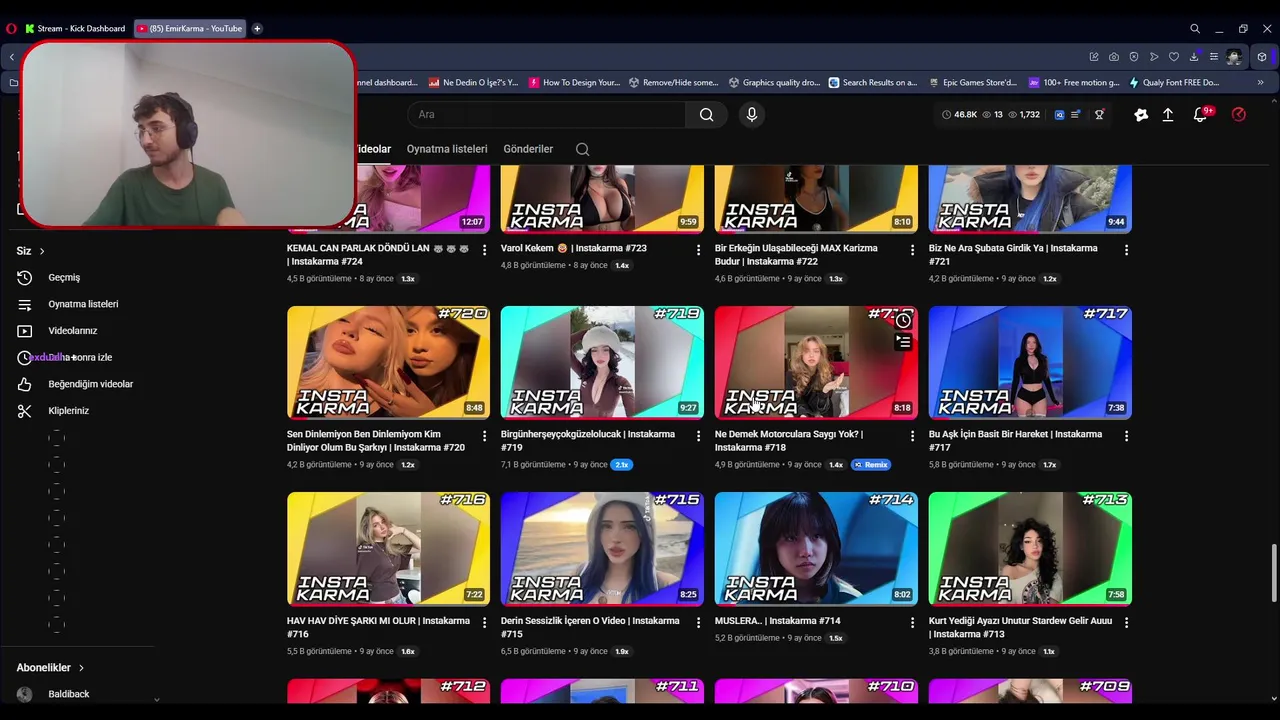Open options menu for Instakarma #721 video

1127,250
